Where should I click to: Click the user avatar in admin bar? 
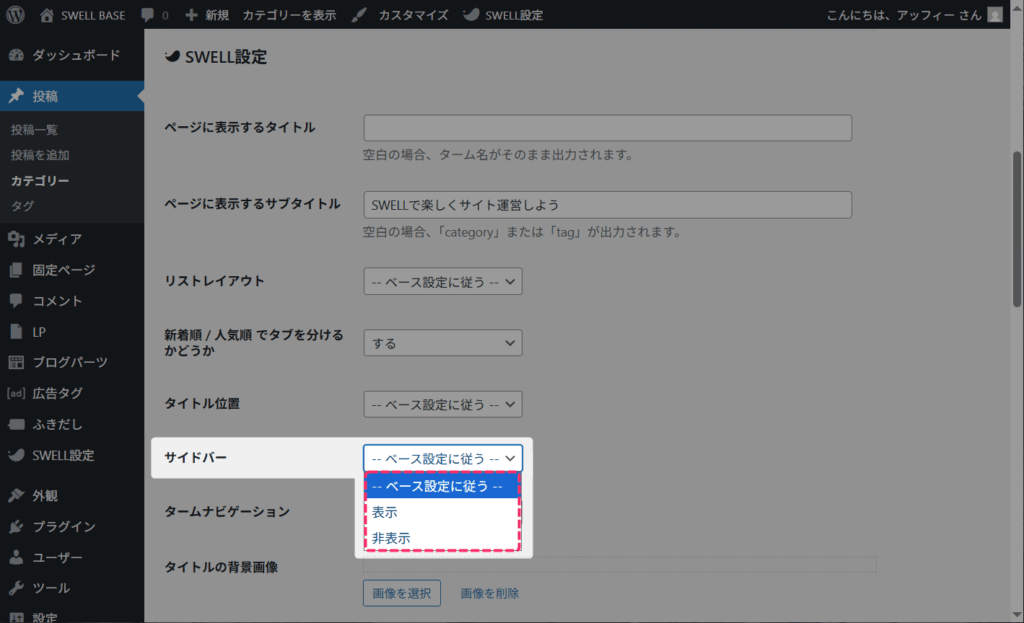pos(995,14)
